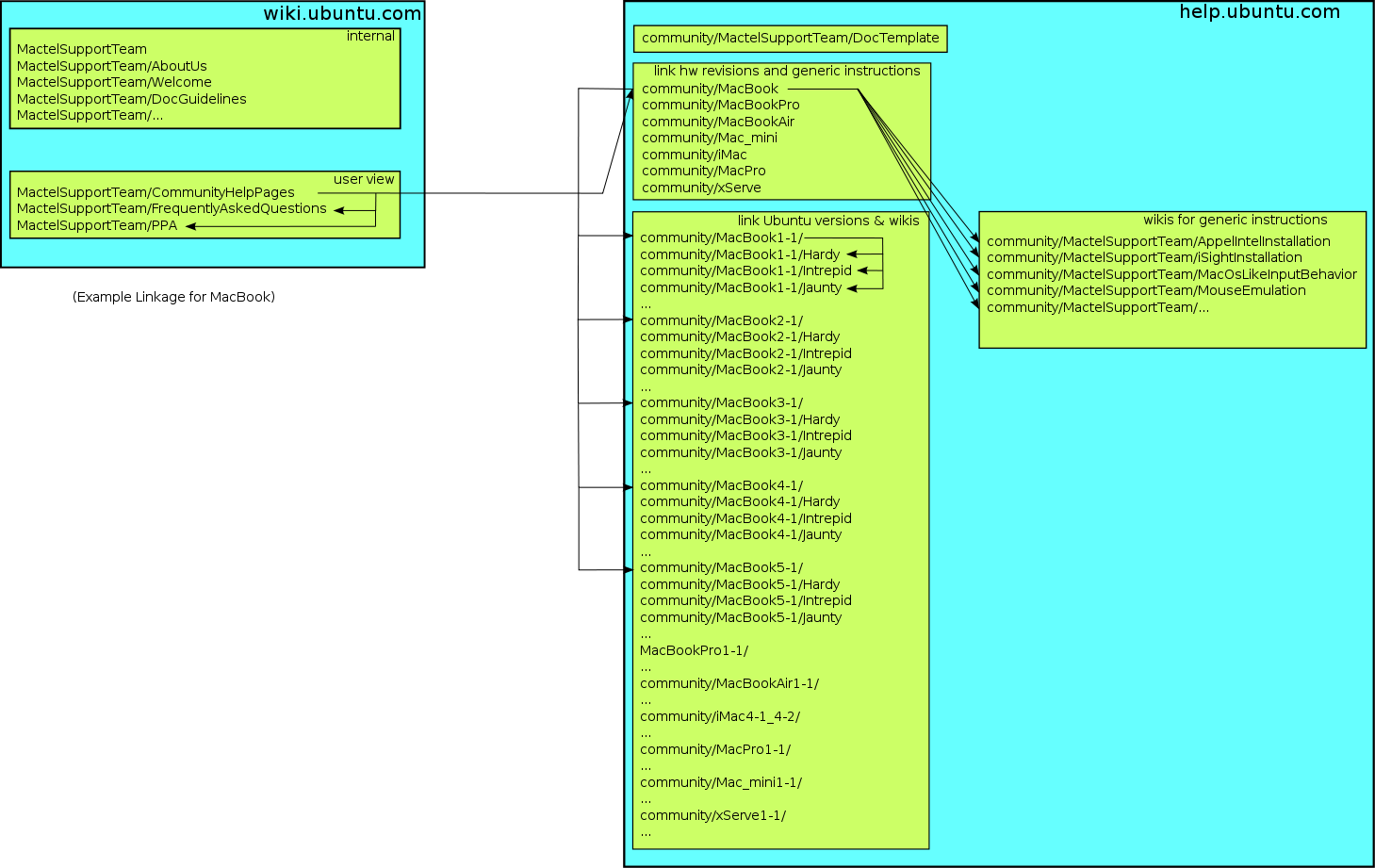Select MactelSupportTeam/MouseEmulation entry
This screenshot has height=868, width=1375.
pyautogui.click(x=1146, y=290)
